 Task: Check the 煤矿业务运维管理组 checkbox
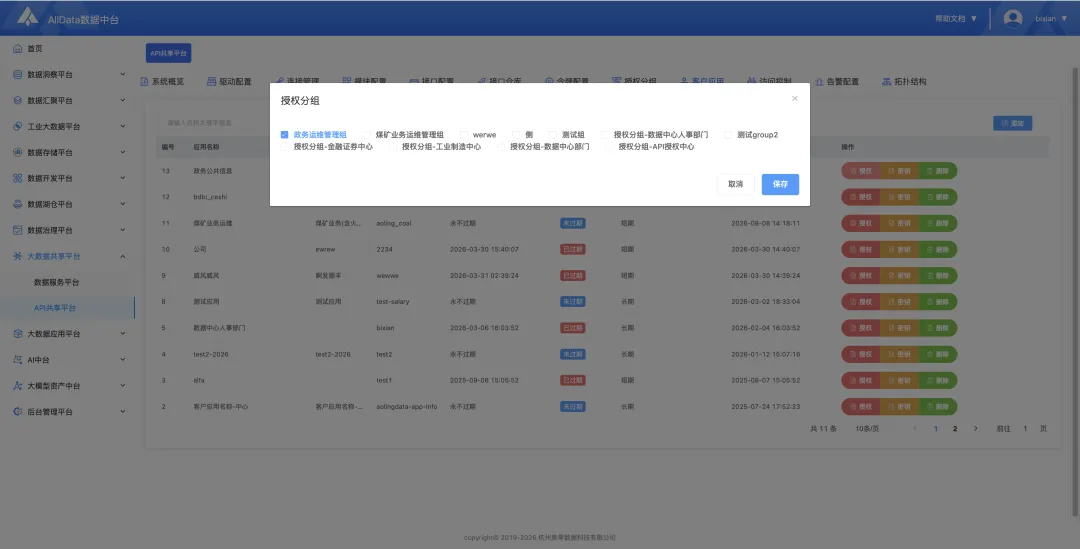(x=367, y=135)
